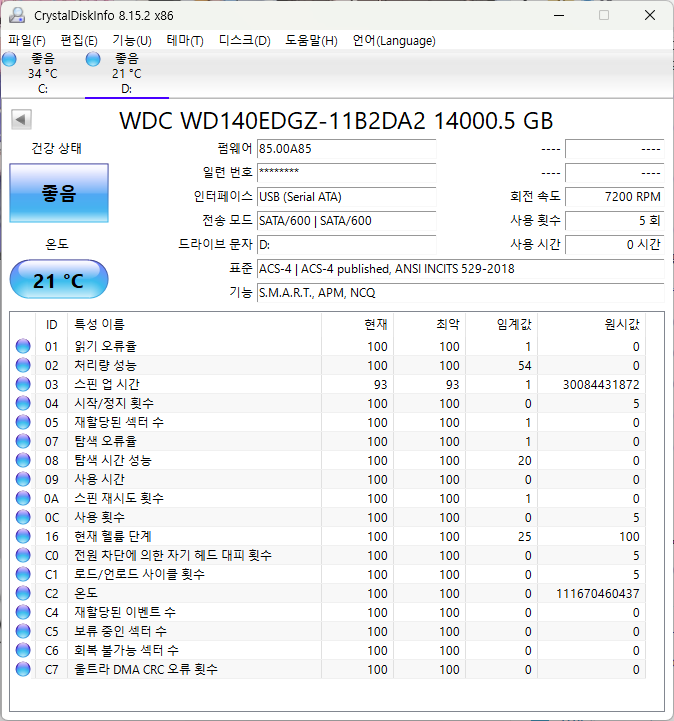
Task: Click status orb for attribute 02 처리량 성능
Action: tap(23, 365)
